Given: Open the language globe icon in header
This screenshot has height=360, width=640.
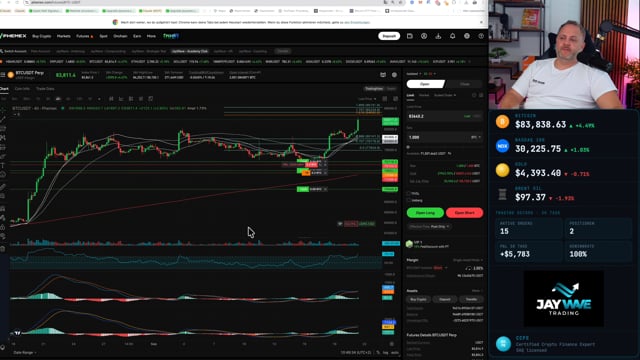Looking at the screenshot, I should click(x=467, y=36).
